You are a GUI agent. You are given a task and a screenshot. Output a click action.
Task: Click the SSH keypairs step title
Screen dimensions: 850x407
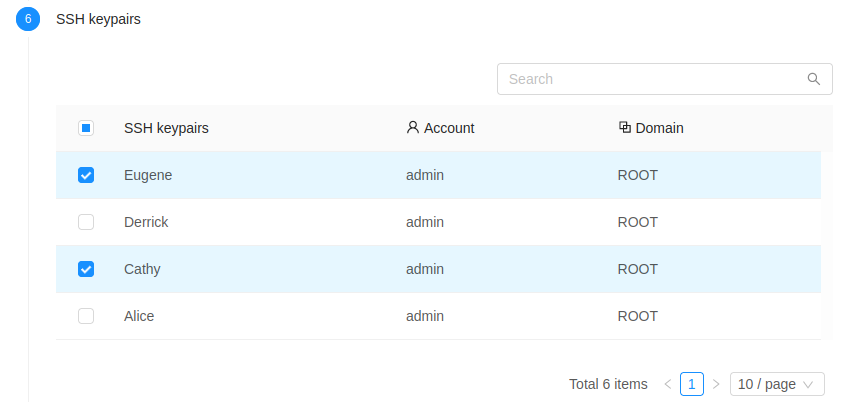pyautogui.click(x=98, y=19)
